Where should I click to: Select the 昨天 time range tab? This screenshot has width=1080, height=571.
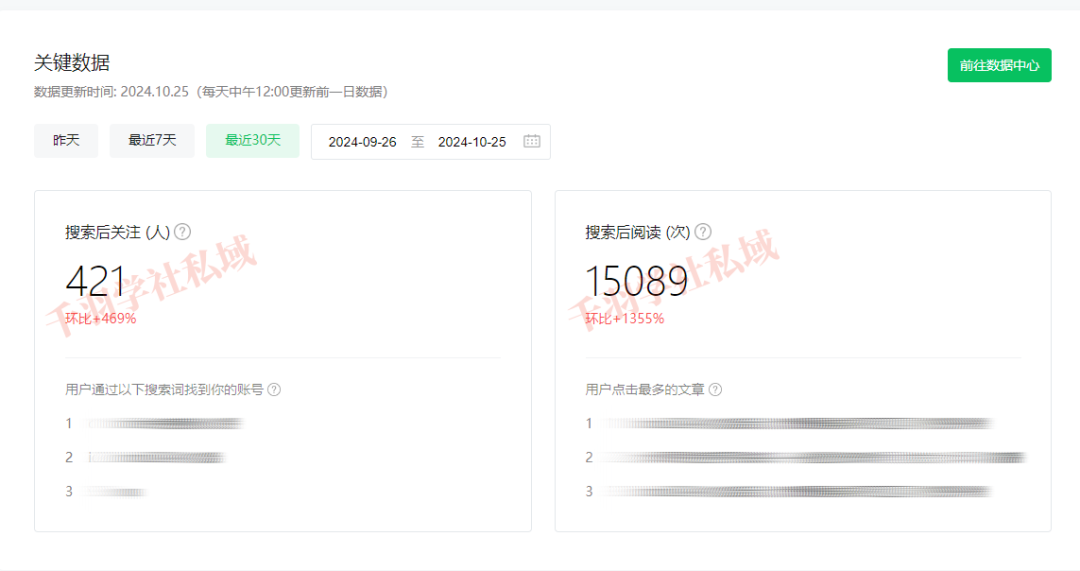tap(66, 141)
